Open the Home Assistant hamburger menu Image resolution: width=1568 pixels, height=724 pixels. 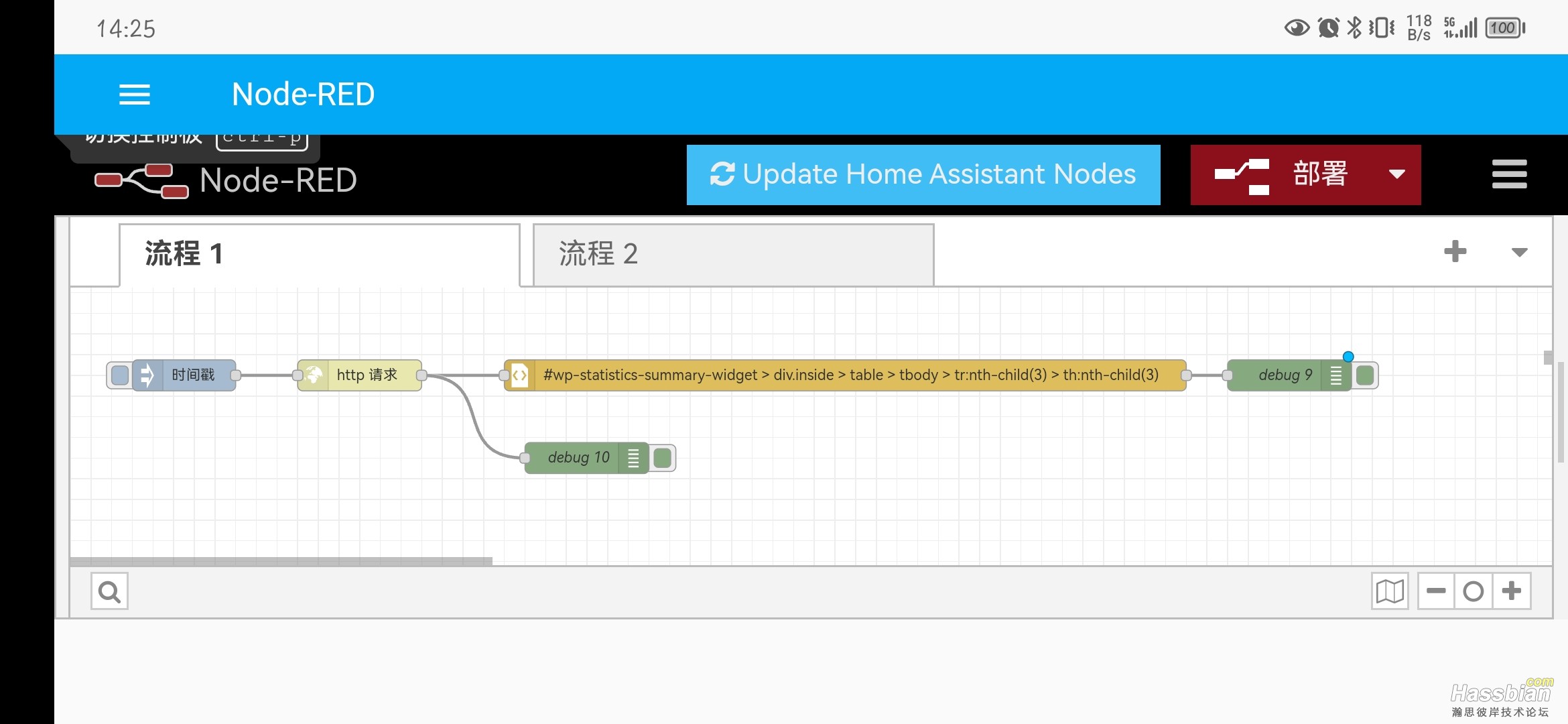pyautogui.click(x=134, y=95)
